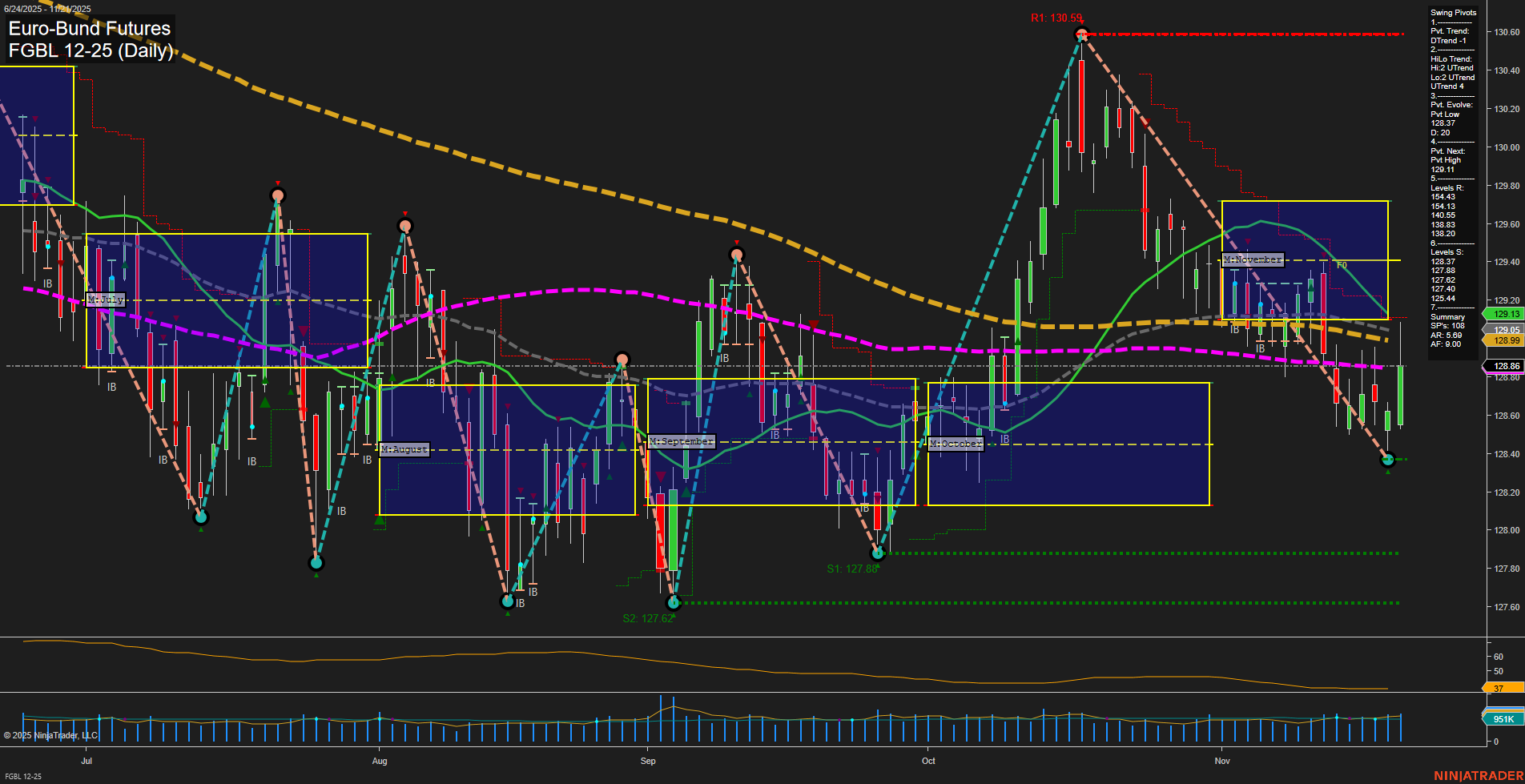Click the orange swing-high dot at R1 peak
Image resolution: width=1525 pixels, height=784 pixels.
point(1081,34)
